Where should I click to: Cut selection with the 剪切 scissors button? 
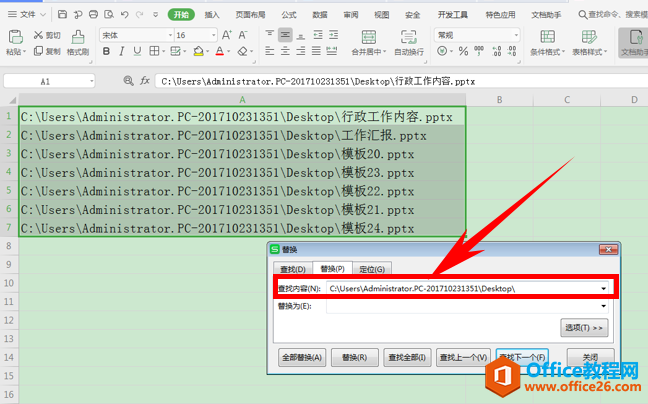click(x=47, y=35)
